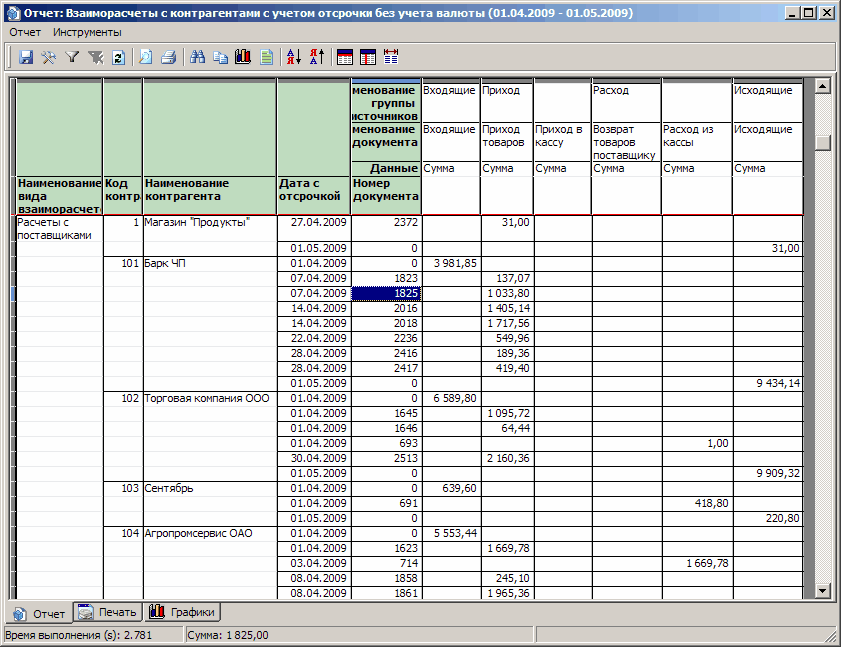Sort descending with the Я-A up arrow icon
This screenshot has width=841, height=647.
(316, 57)
